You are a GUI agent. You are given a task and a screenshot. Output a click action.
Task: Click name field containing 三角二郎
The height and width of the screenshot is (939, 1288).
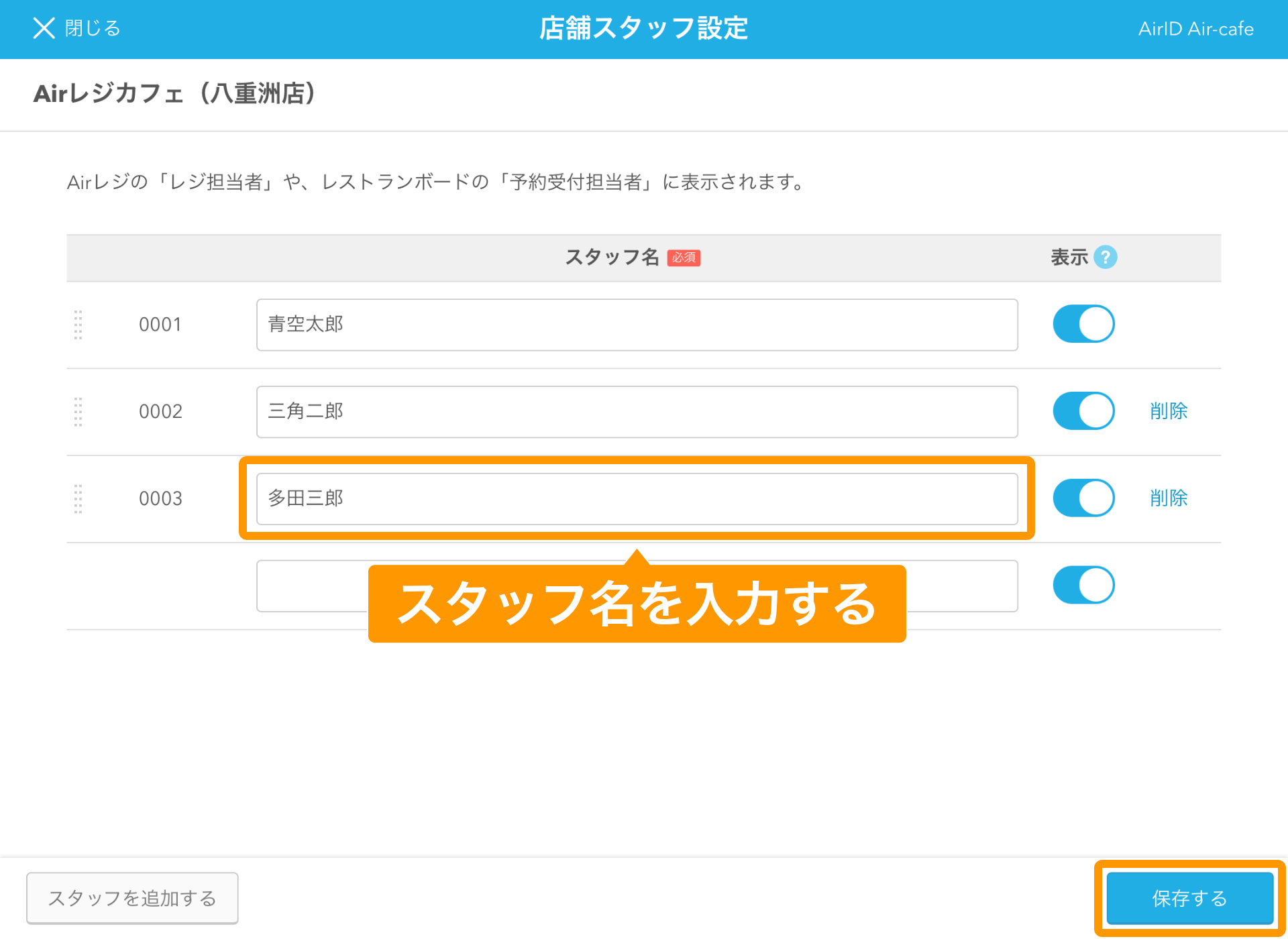coord(636,411)
